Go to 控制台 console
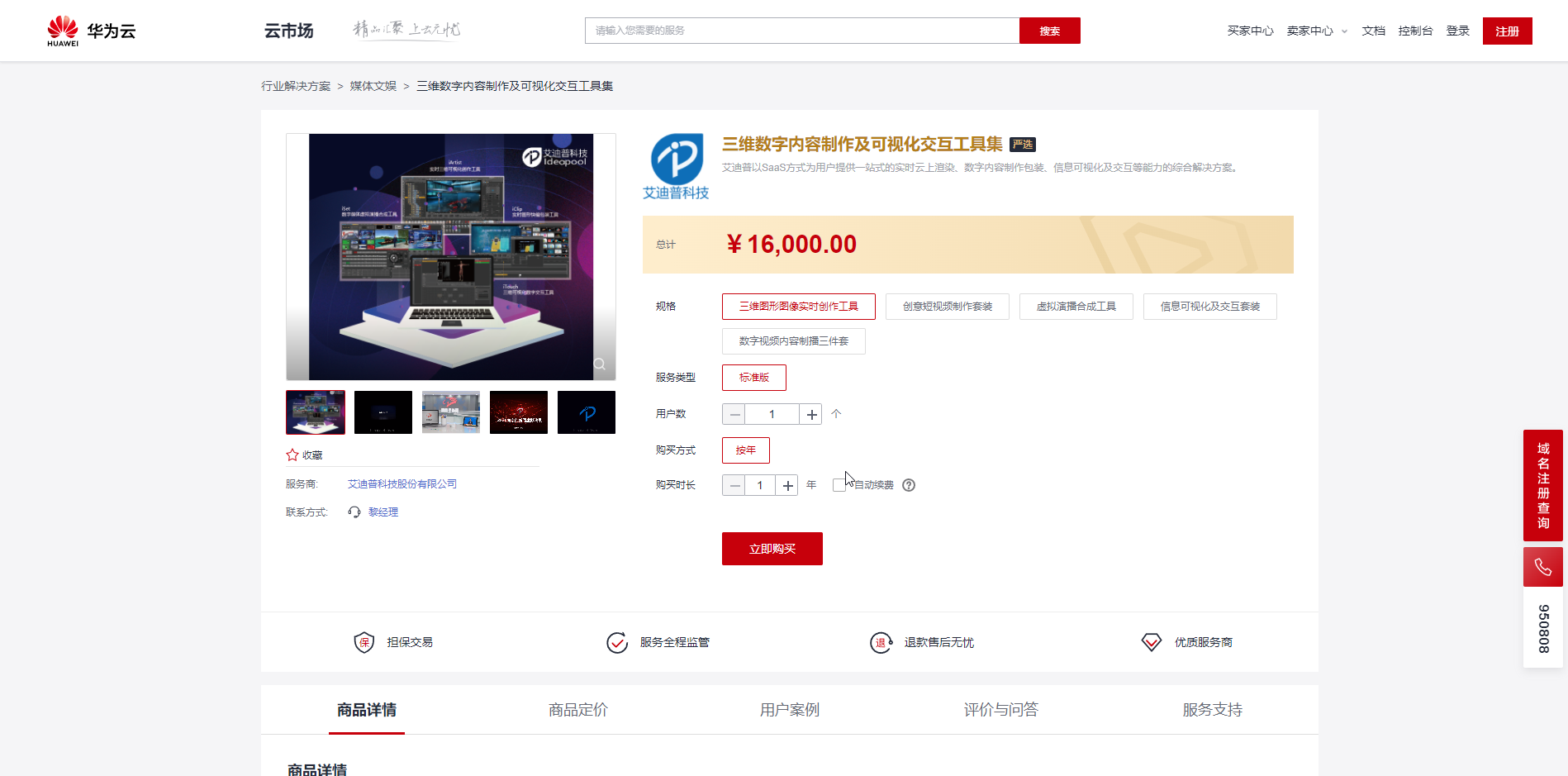The height and width of the screenshot is (776, 1568). pyautogui.click(x=1415, y=31)
